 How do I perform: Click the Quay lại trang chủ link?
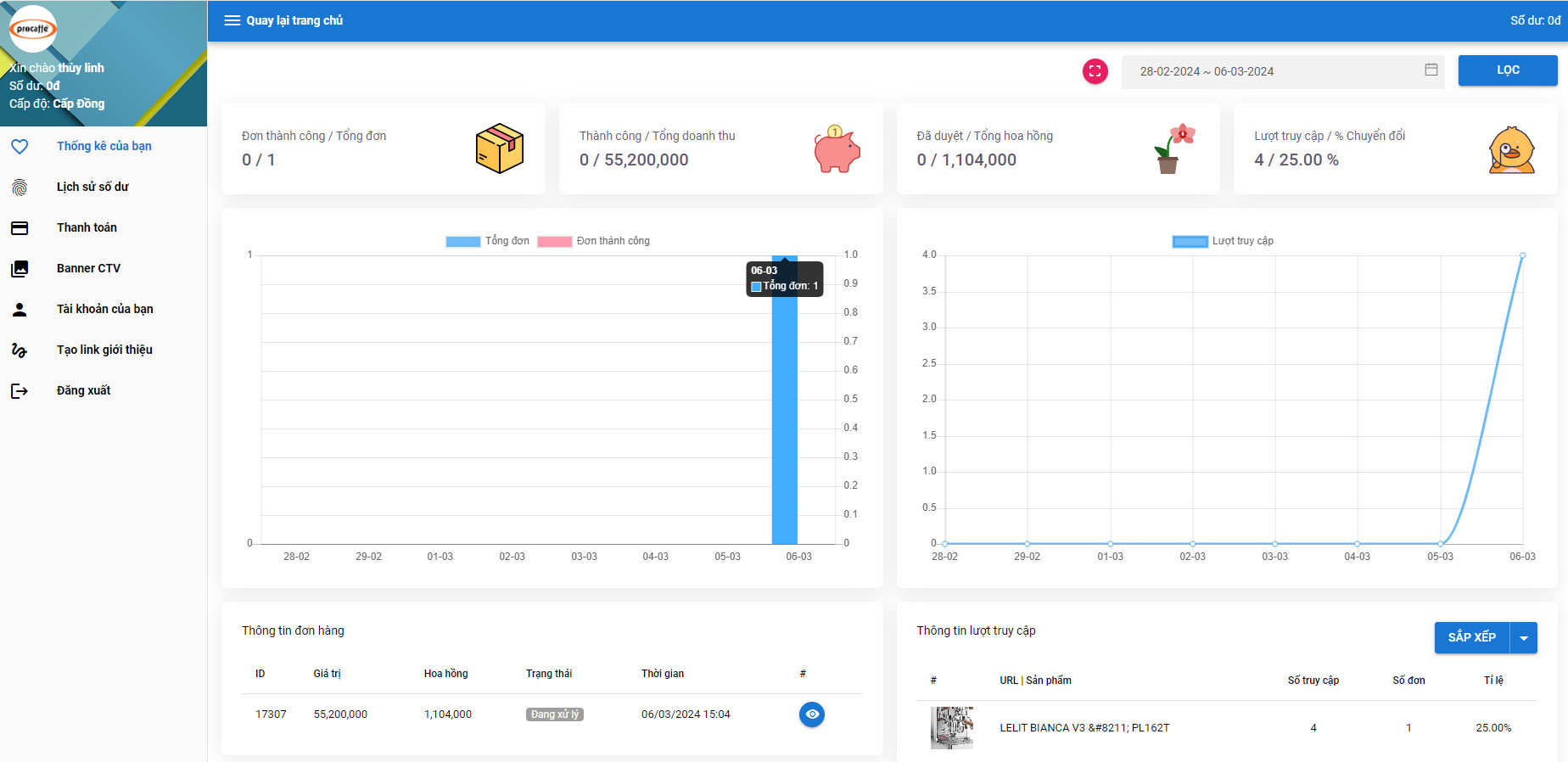294,20
